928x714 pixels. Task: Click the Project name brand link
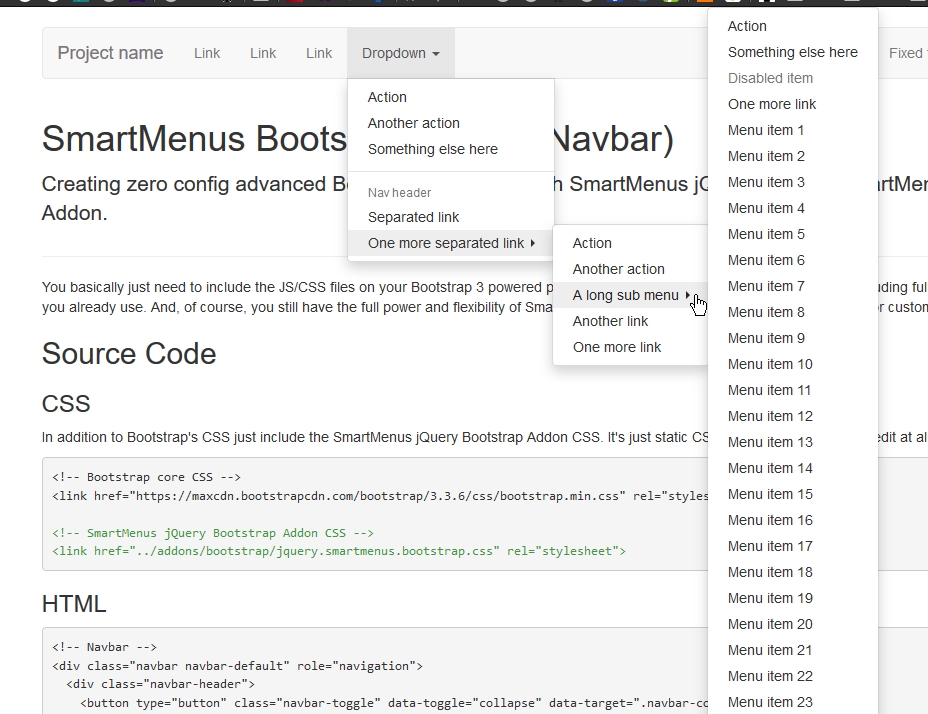(x=110, y=53)
